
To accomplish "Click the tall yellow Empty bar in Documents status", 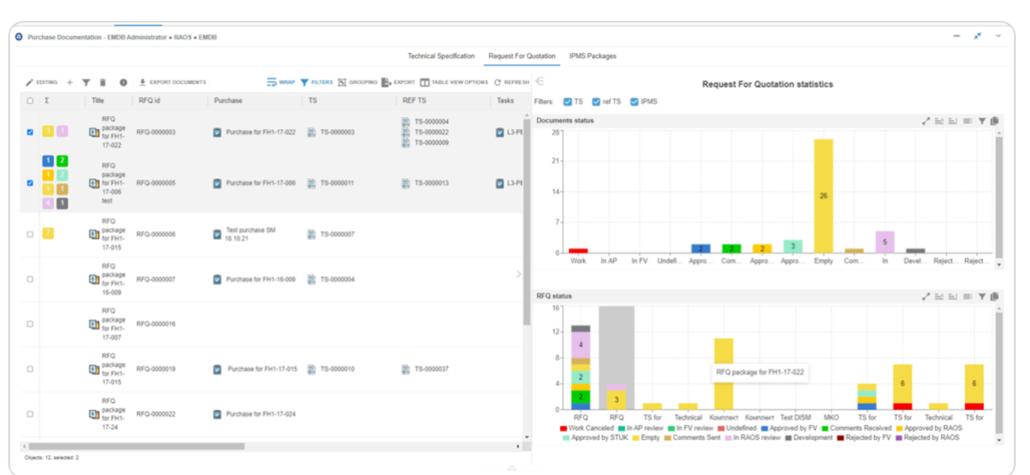I will coord(823,195).
